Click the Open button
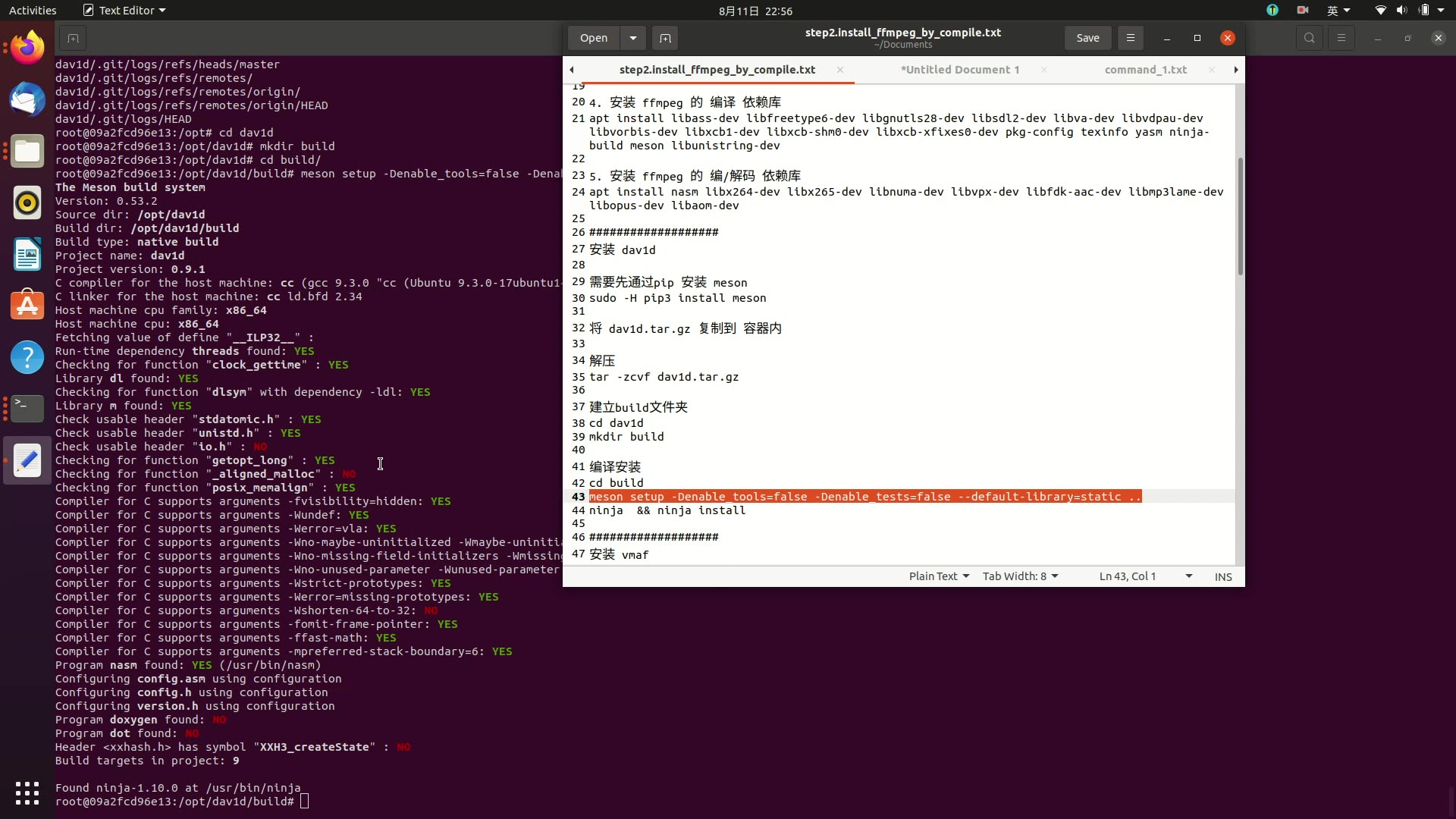This screenshot has width=1456, height=819. click(x=592, y=38)
